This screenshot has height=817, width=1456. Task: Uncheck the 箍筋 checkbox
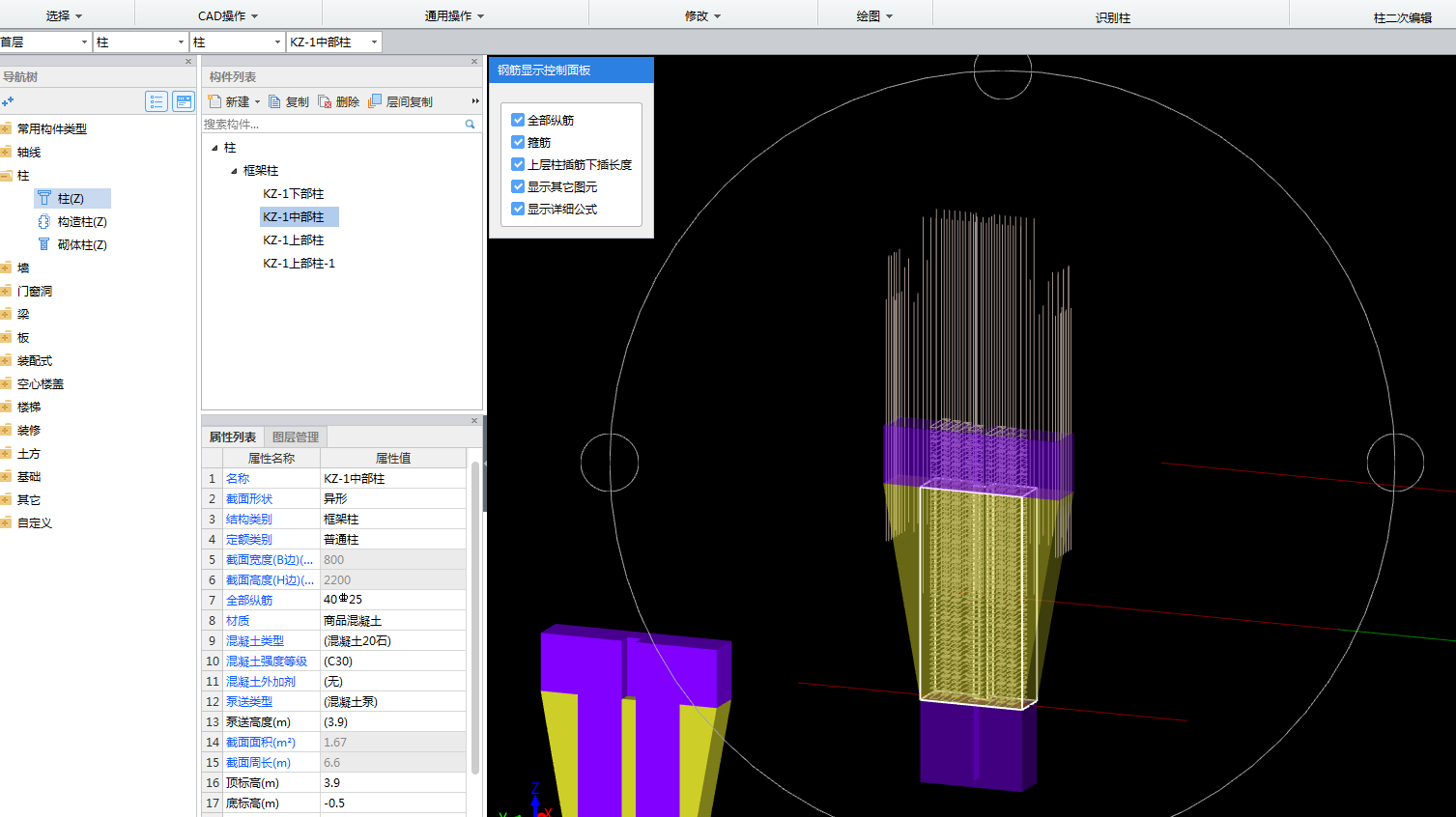tap(518, 142)
